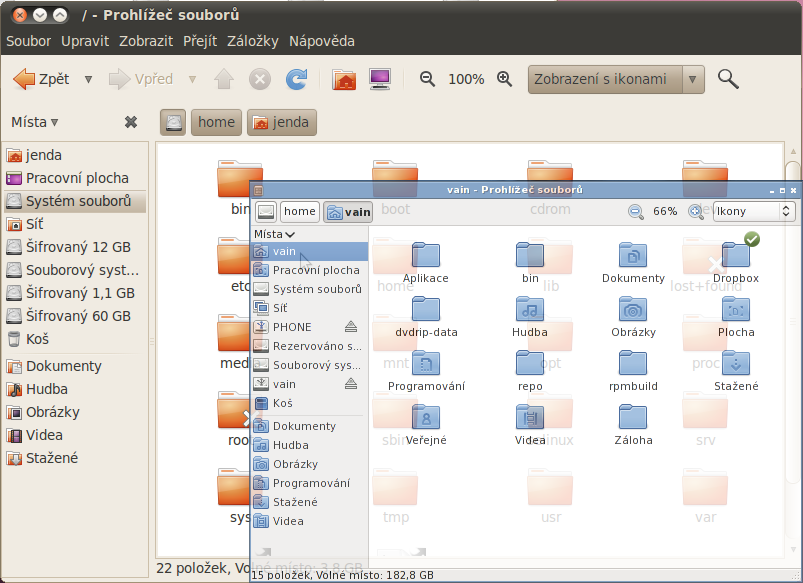This screenshot has width=803, height=583.
Task: Open the Záložky menu
Action: [254, 41]
